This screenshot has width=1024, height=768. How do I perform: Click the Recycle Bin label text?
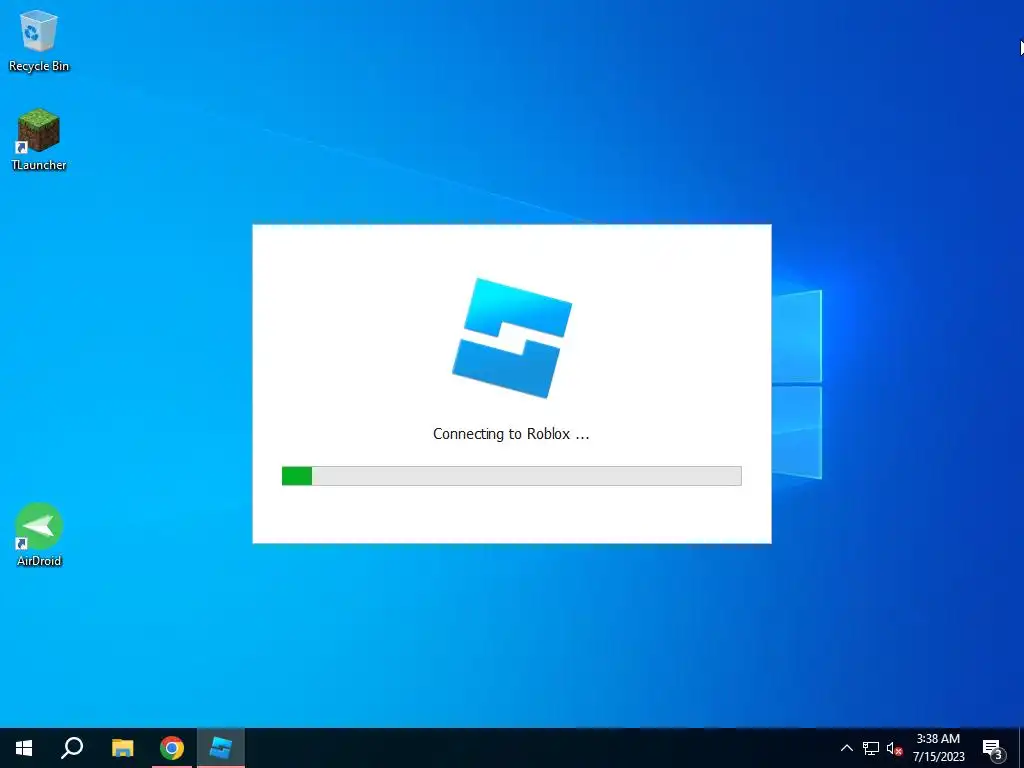39,66
